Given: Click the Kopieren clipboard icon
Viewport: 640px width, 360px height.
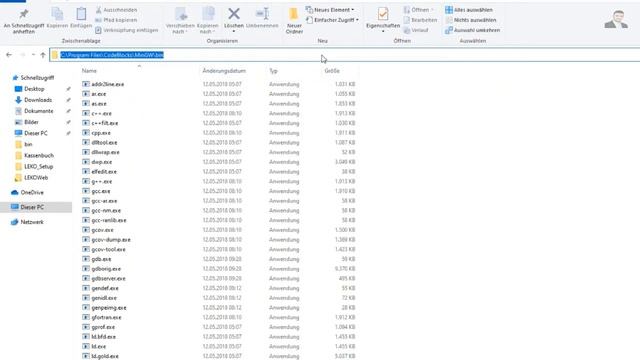Looking at the screenshot, I should coord(57,15).
